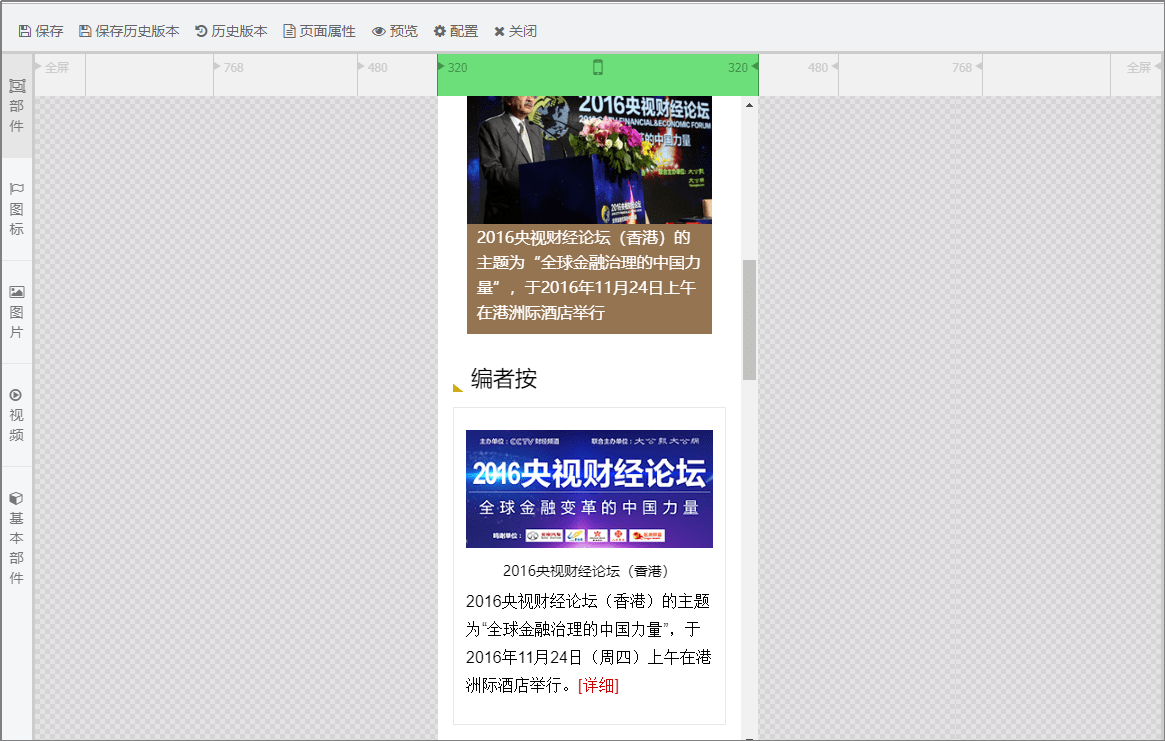This screenshot has height=741, width=1165.
Task: Open the 历史版本 history versions
Action: coord(230,30)
